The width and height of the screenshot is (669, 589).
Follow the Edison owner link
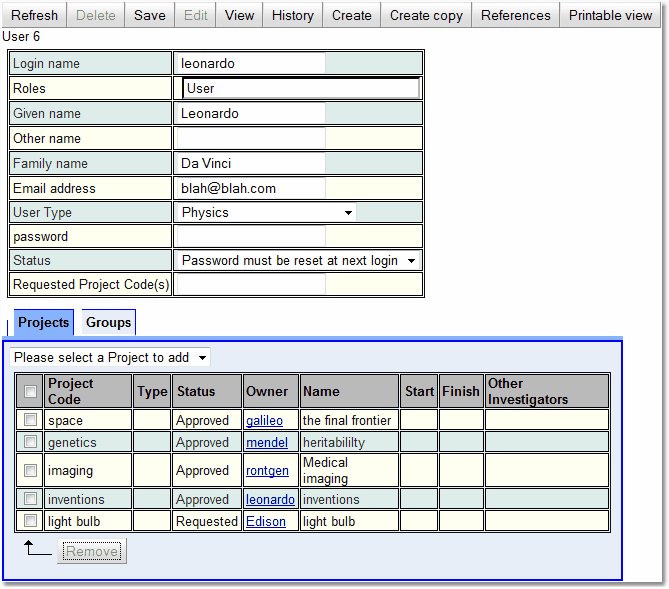[x=266, y=521]
